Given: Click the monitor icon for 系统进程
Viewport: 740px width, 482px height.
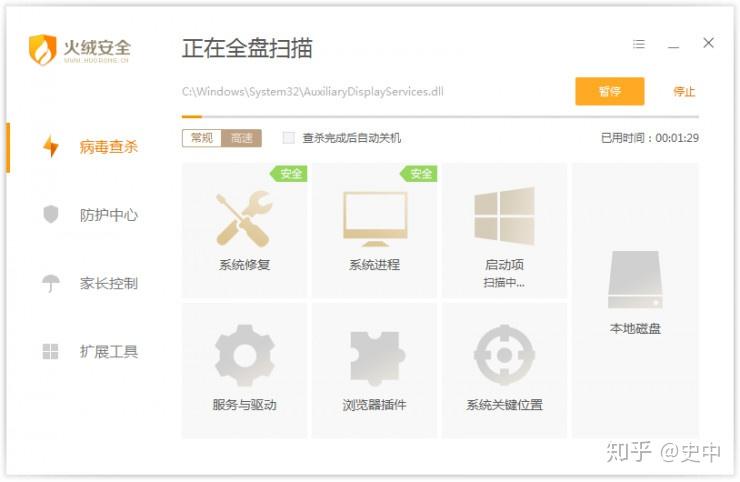Looking at the screenshot, I should (375, 219).
